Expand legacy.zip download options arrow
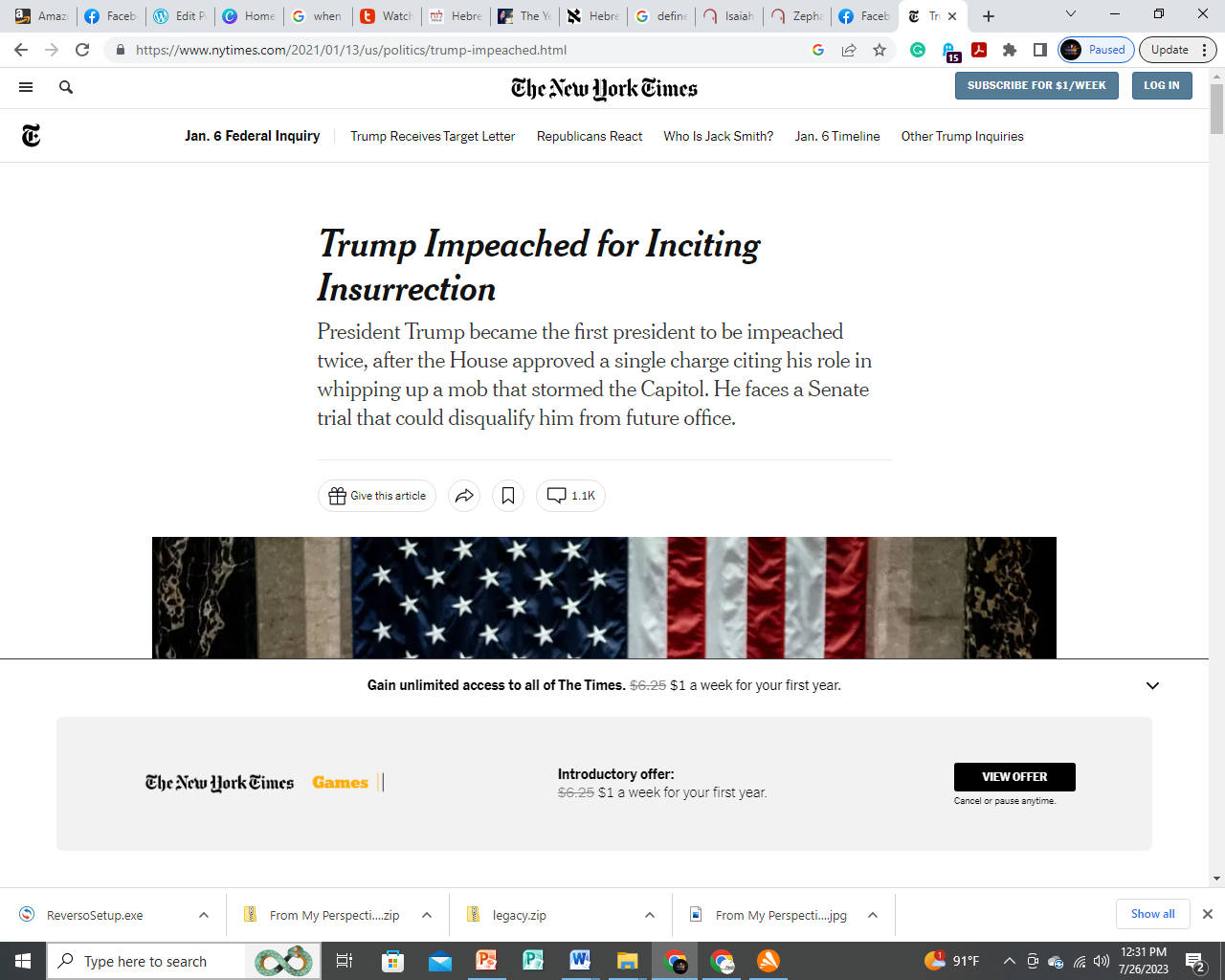The image size is (1225, 980). click(x=650, y=915)
